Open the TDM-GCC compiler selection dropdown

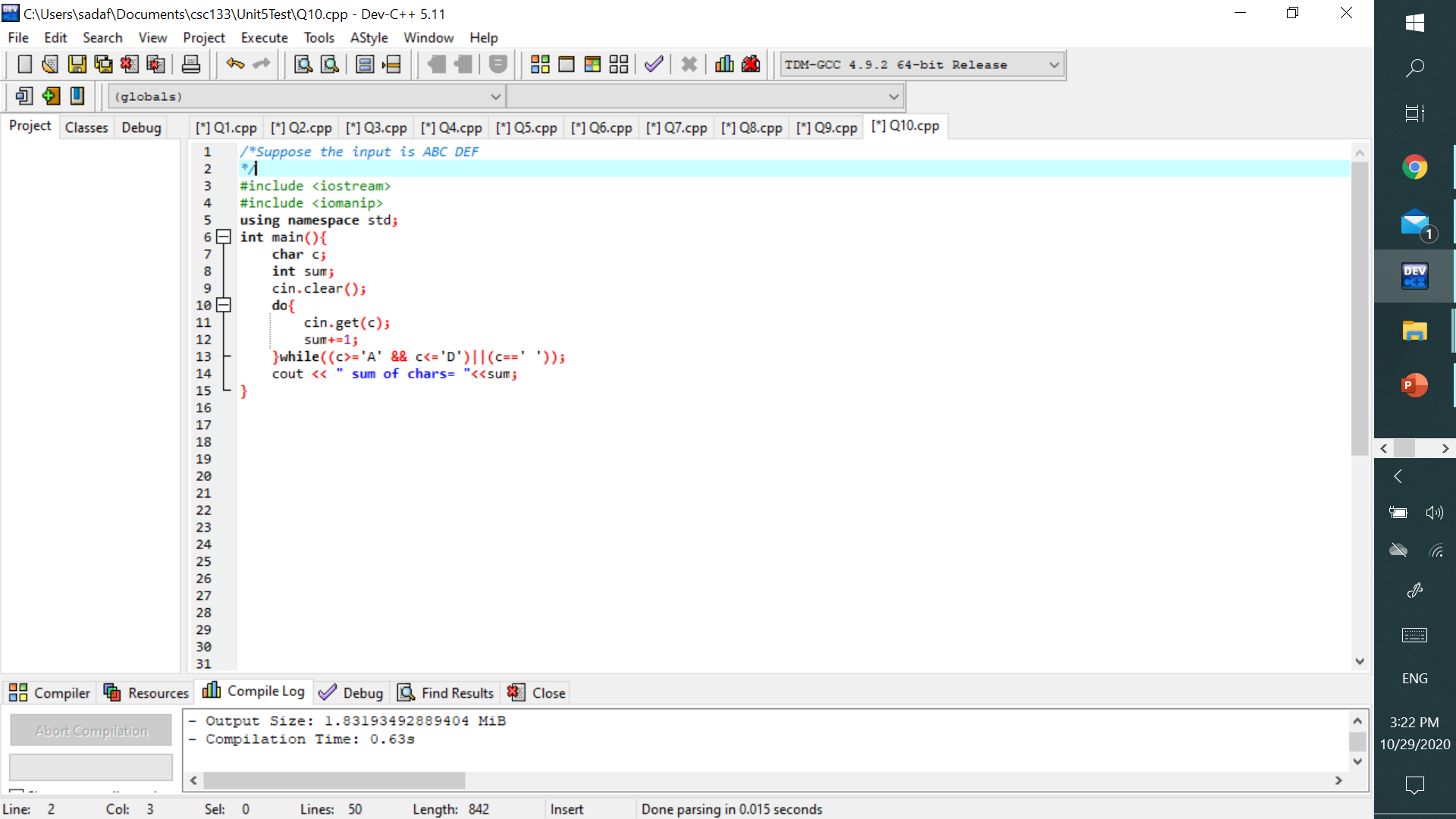pyautogui.click(x=1053, y=65)
